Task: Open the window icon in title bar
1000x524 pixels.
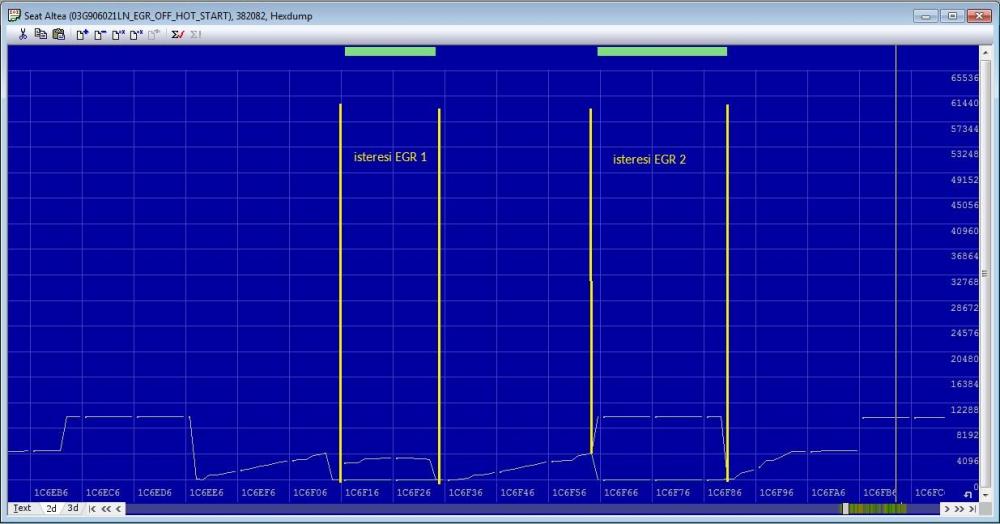Action: [14, 15]
